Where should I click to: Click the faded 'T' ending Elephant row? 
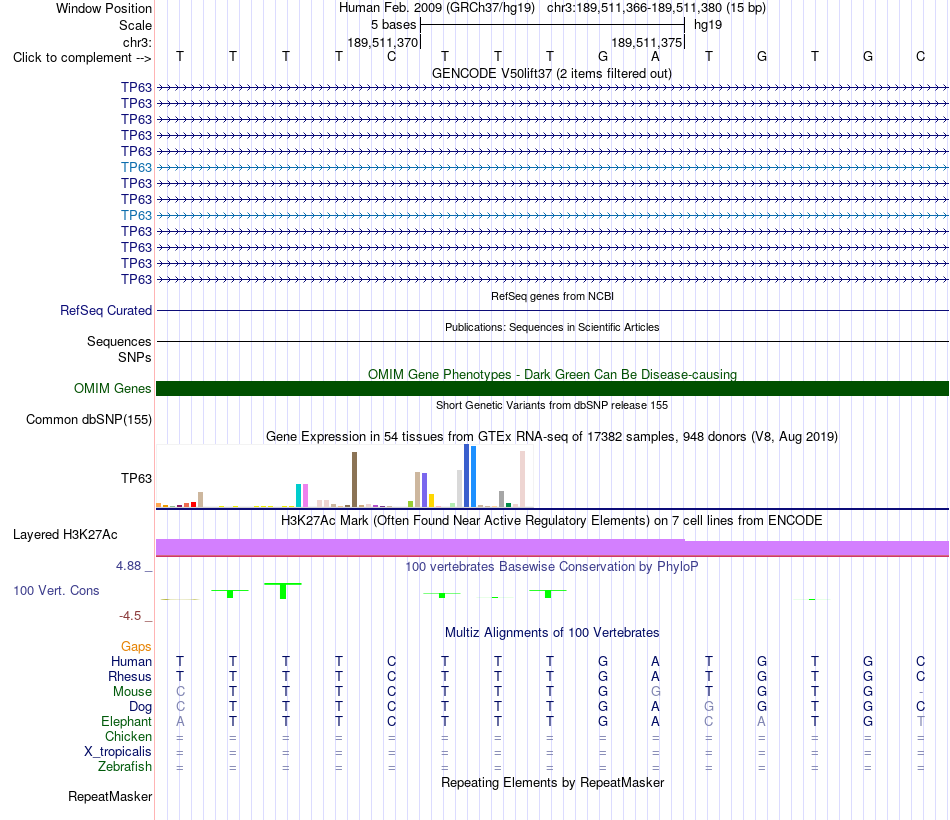point(920,721)
